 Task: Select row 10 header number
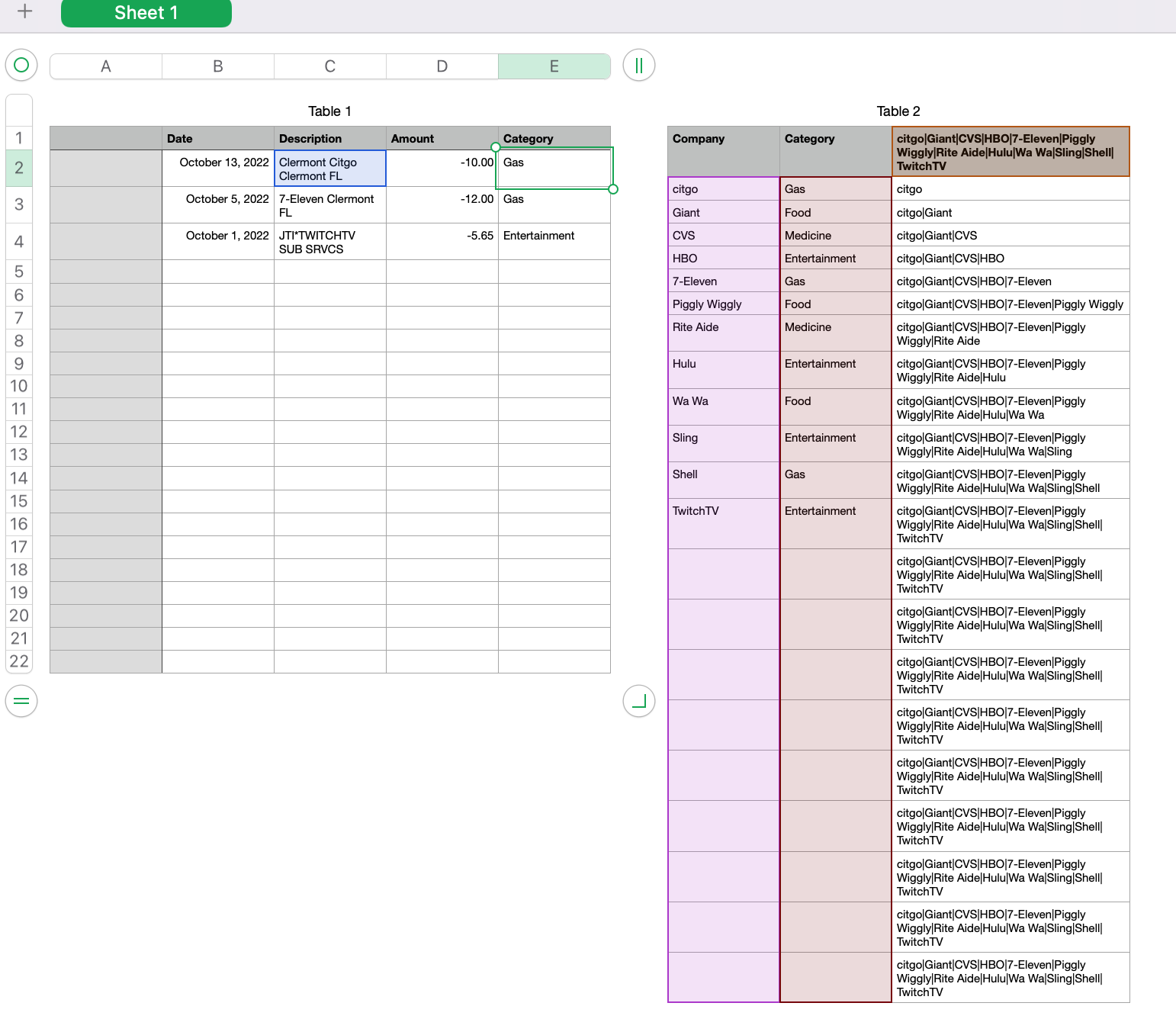19,386
